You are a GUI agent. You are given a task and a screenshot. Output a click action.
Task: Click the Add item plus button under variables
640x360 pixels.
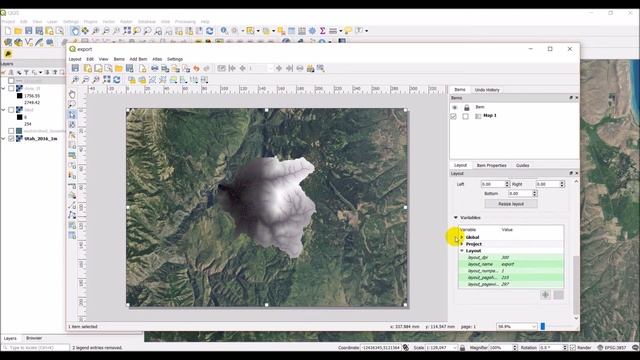tap(546, 295)
